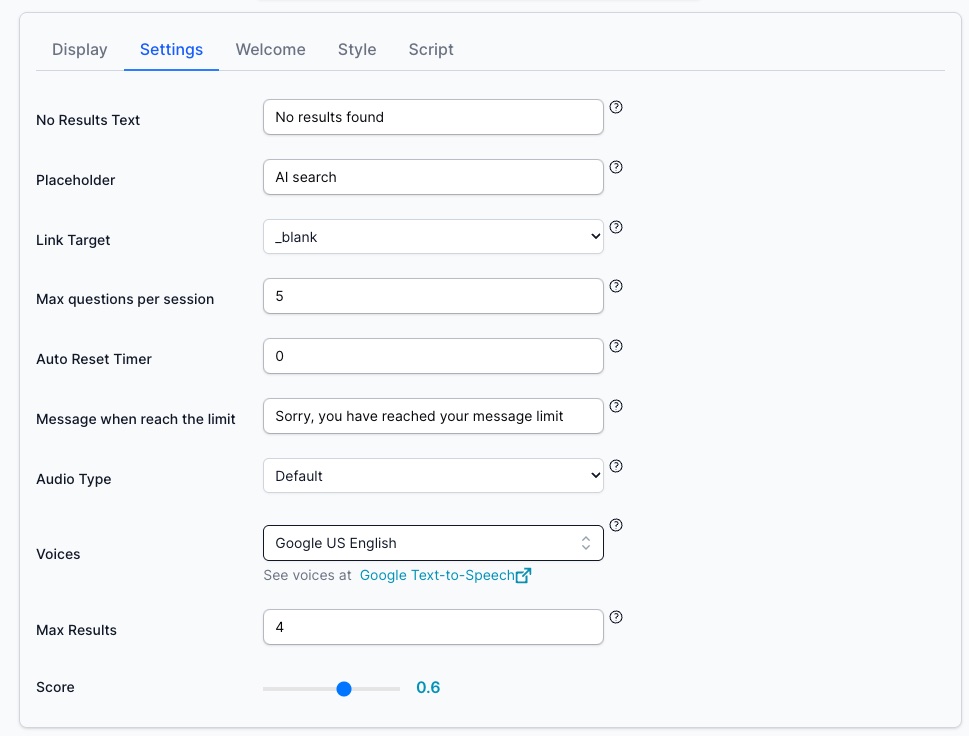Open the Welcome tab

tap(270, 49)
